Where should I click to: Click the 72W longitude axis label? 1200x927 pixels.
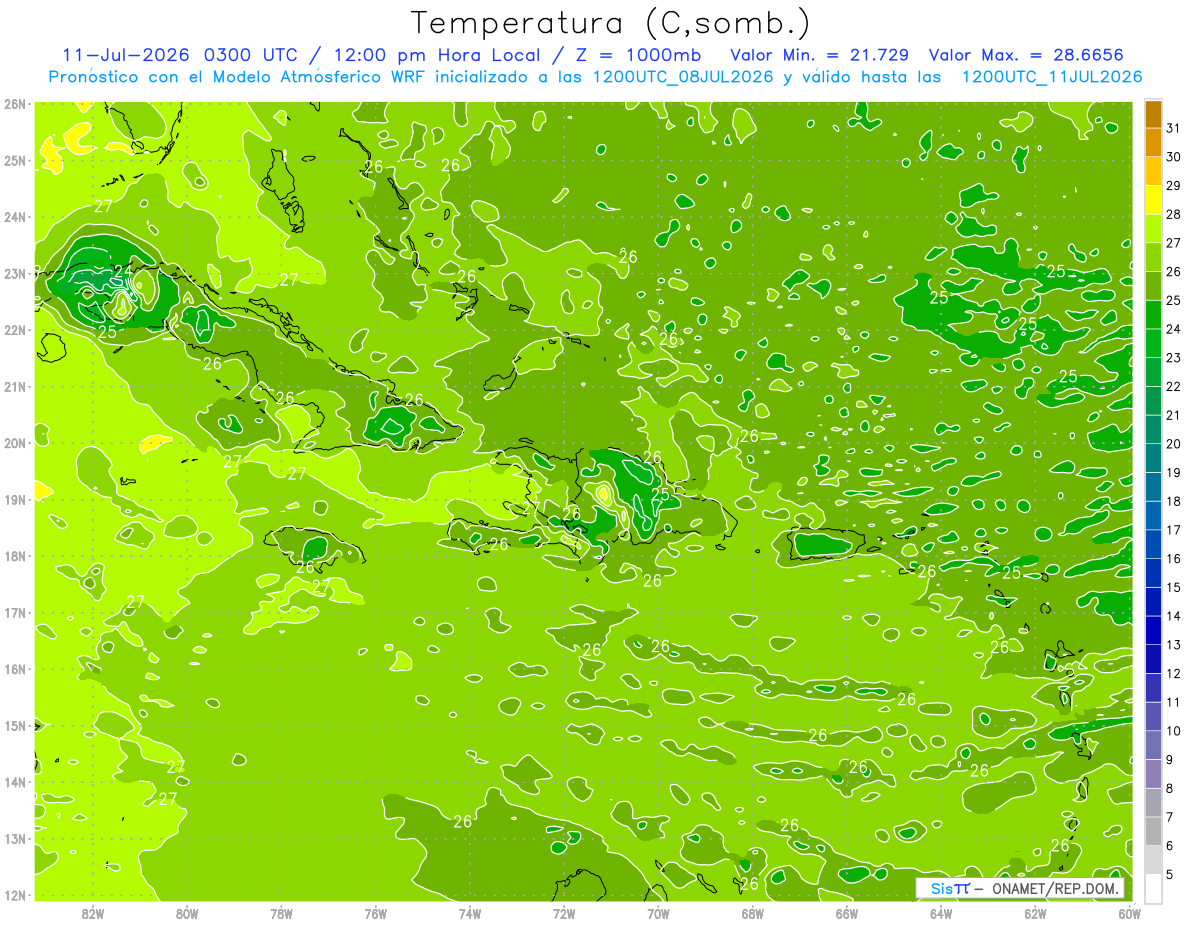[564, 913]
